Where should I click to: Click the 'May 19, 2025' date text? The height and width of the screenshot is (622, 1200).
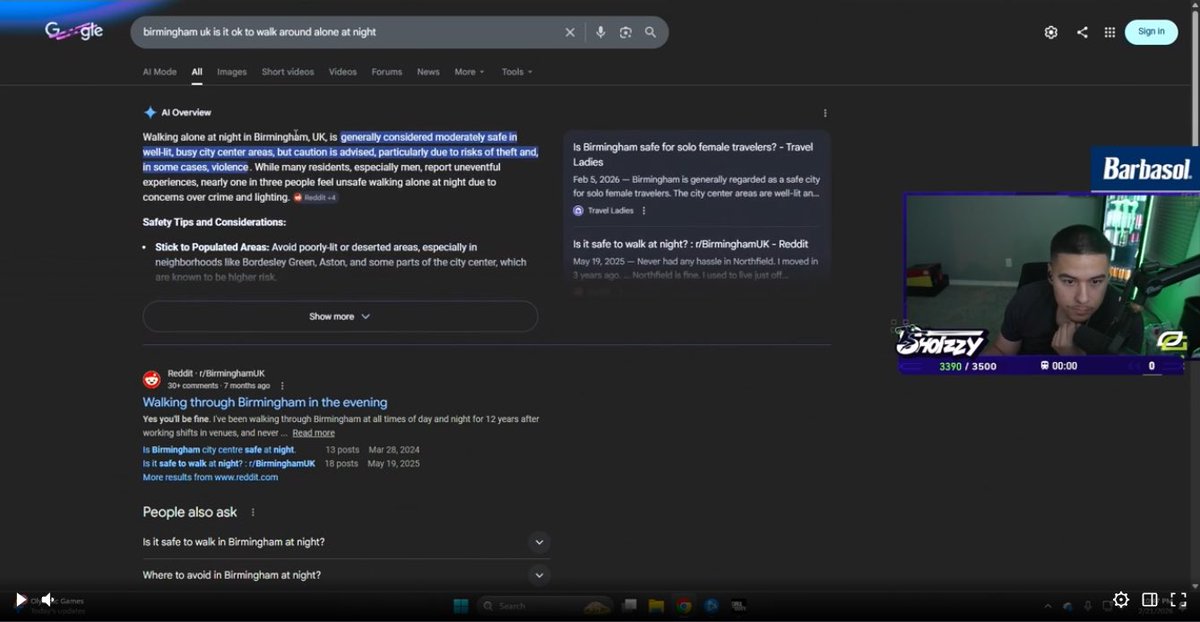point(393,464)
